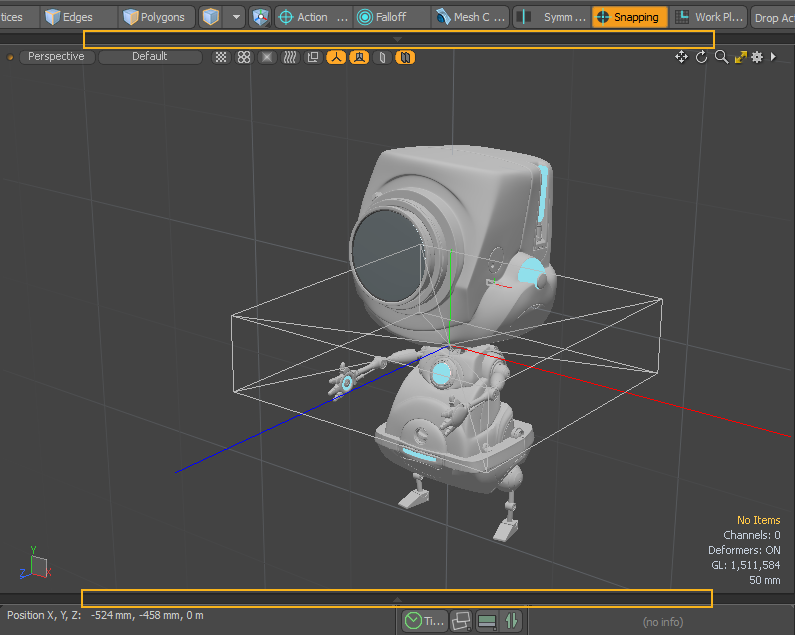Click the Drop Action button
The width and height of the screenshot is (795, 635).
coord(773,18)
